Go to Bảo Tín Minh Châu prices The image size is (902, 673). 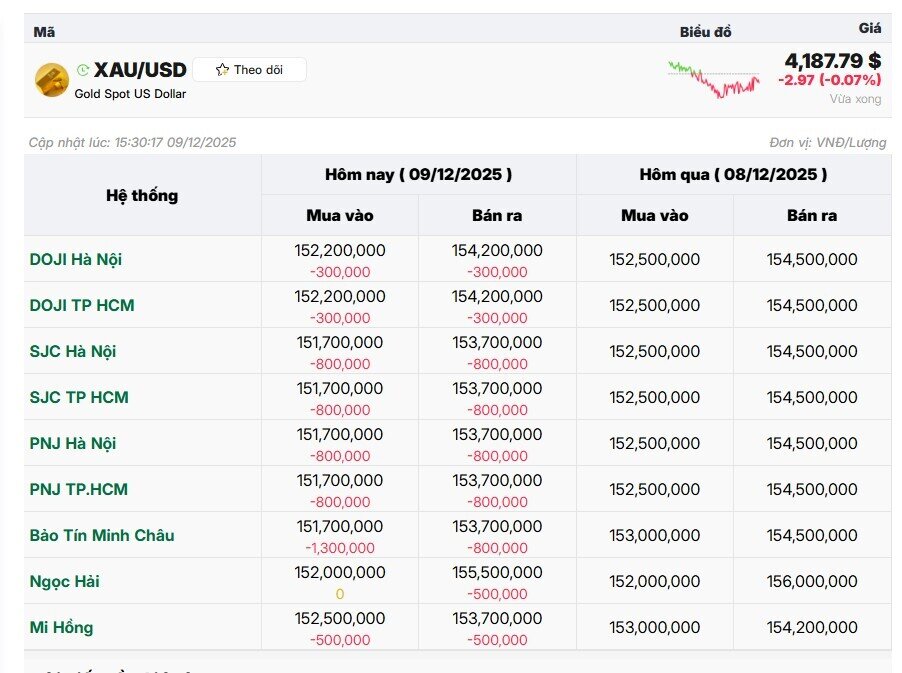coord(102,535)
